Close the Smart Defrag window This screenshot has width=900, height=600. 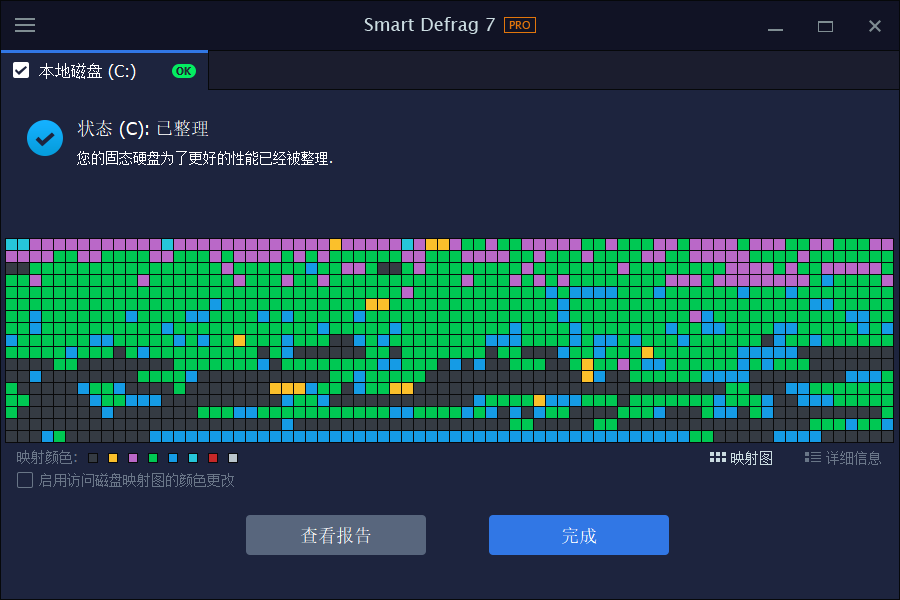pos(875,26)
